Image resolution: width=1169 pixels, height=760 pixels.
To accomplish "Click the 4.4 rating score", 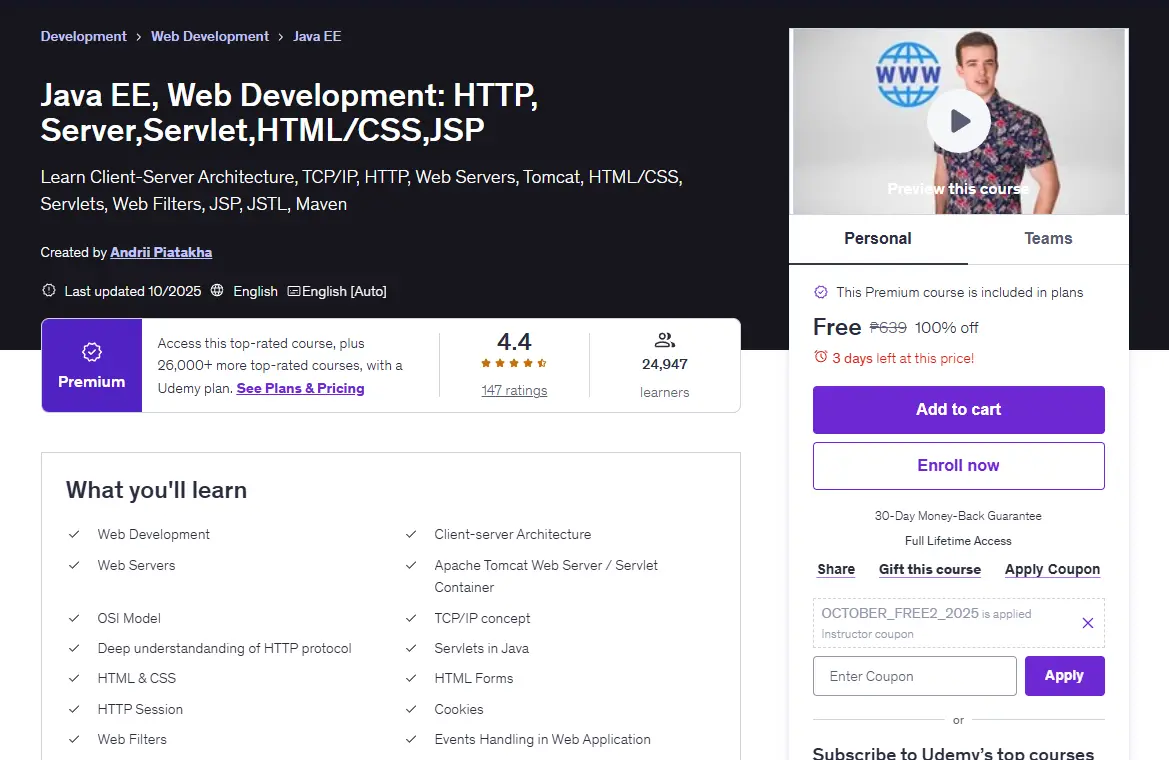I will pos(514,342).
